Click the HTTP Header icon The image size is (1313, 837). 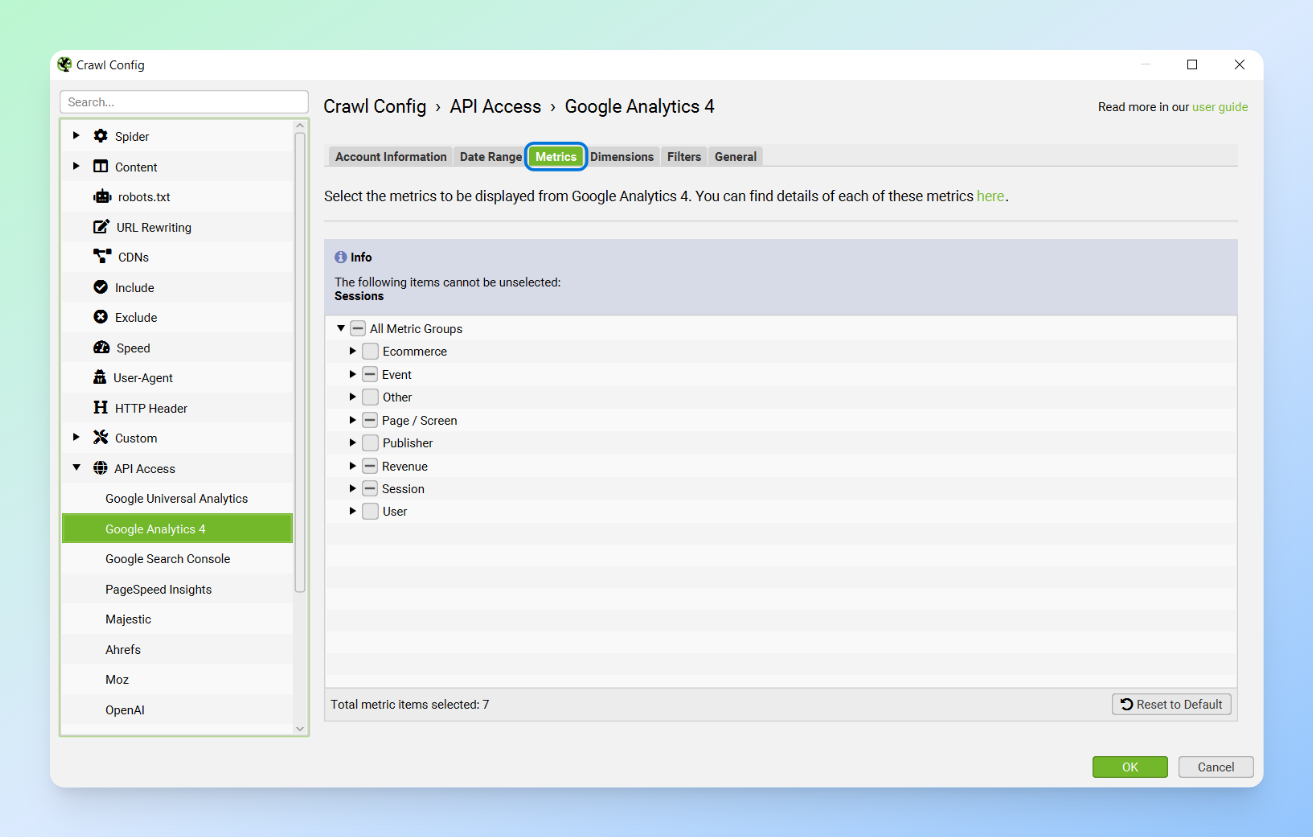click(100, 408)
